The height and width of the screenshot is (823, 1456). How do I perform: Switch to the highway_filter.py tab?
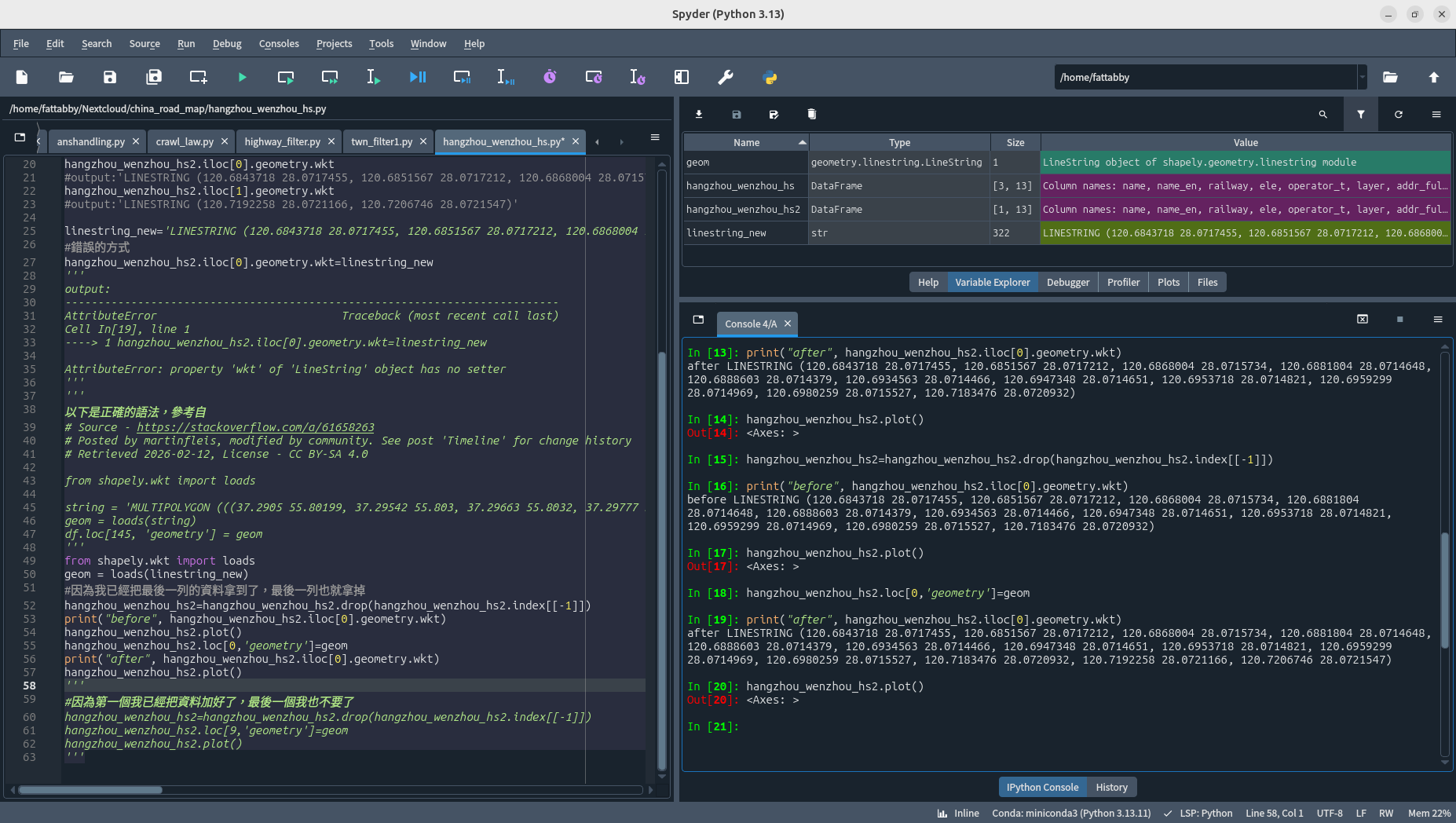pos(282,141)
